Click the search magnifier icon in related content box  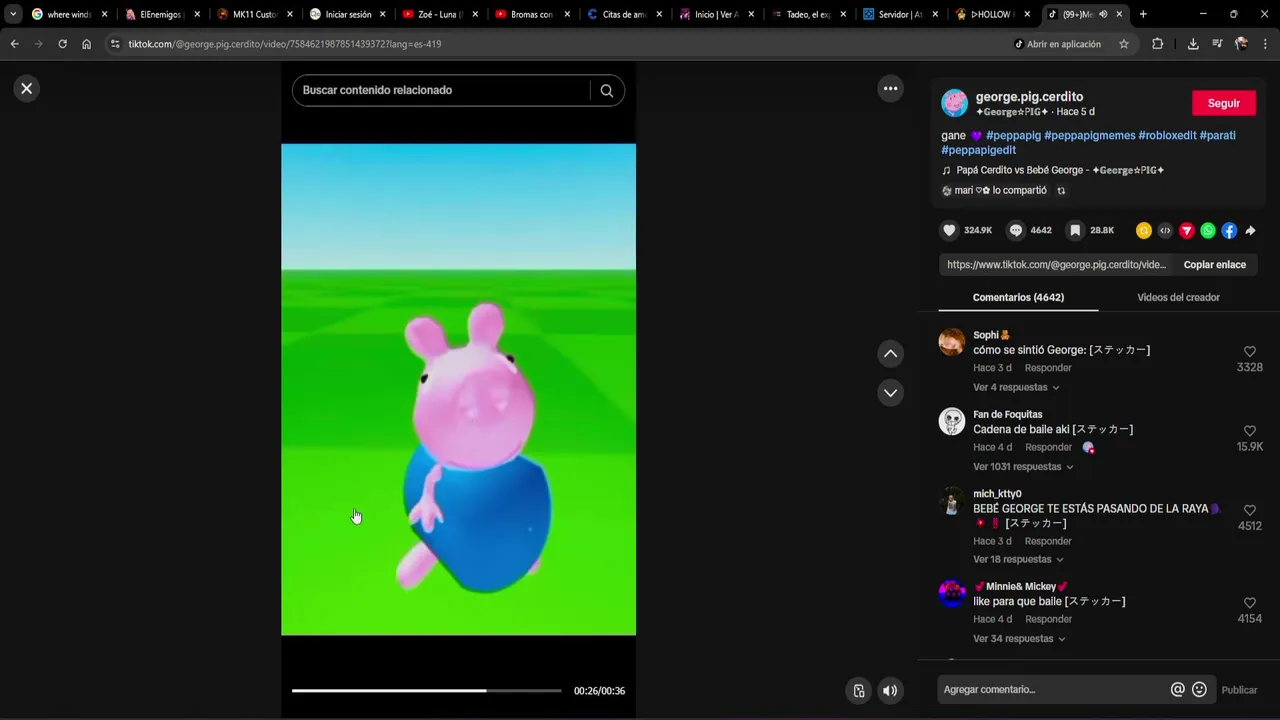607,90
